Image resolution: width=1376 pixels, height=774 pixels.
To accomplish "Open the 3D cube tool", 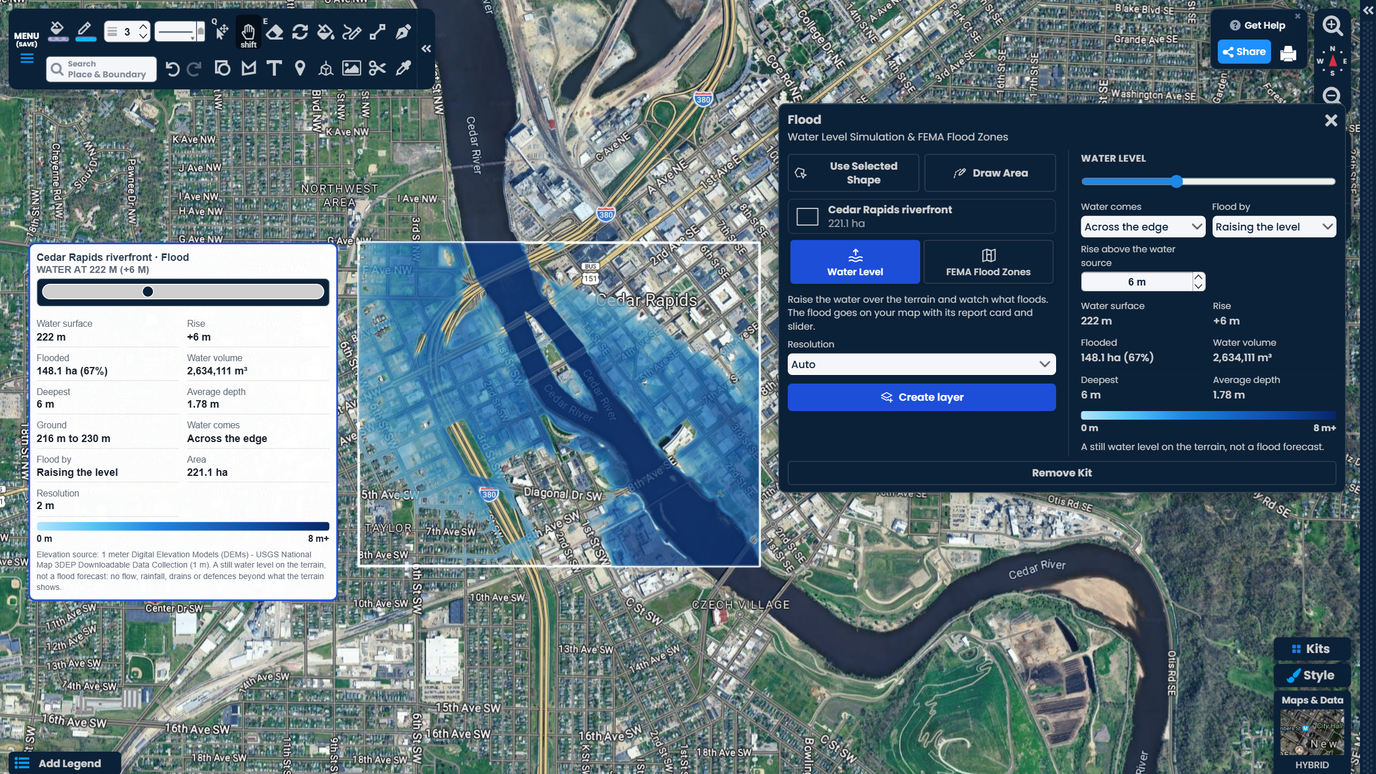I will click(326, 68).
